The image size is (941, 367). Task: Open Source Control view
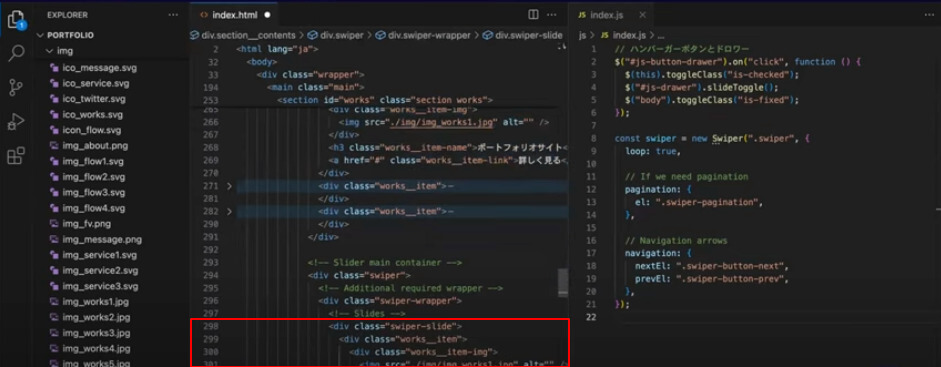[x=16, y=88]
